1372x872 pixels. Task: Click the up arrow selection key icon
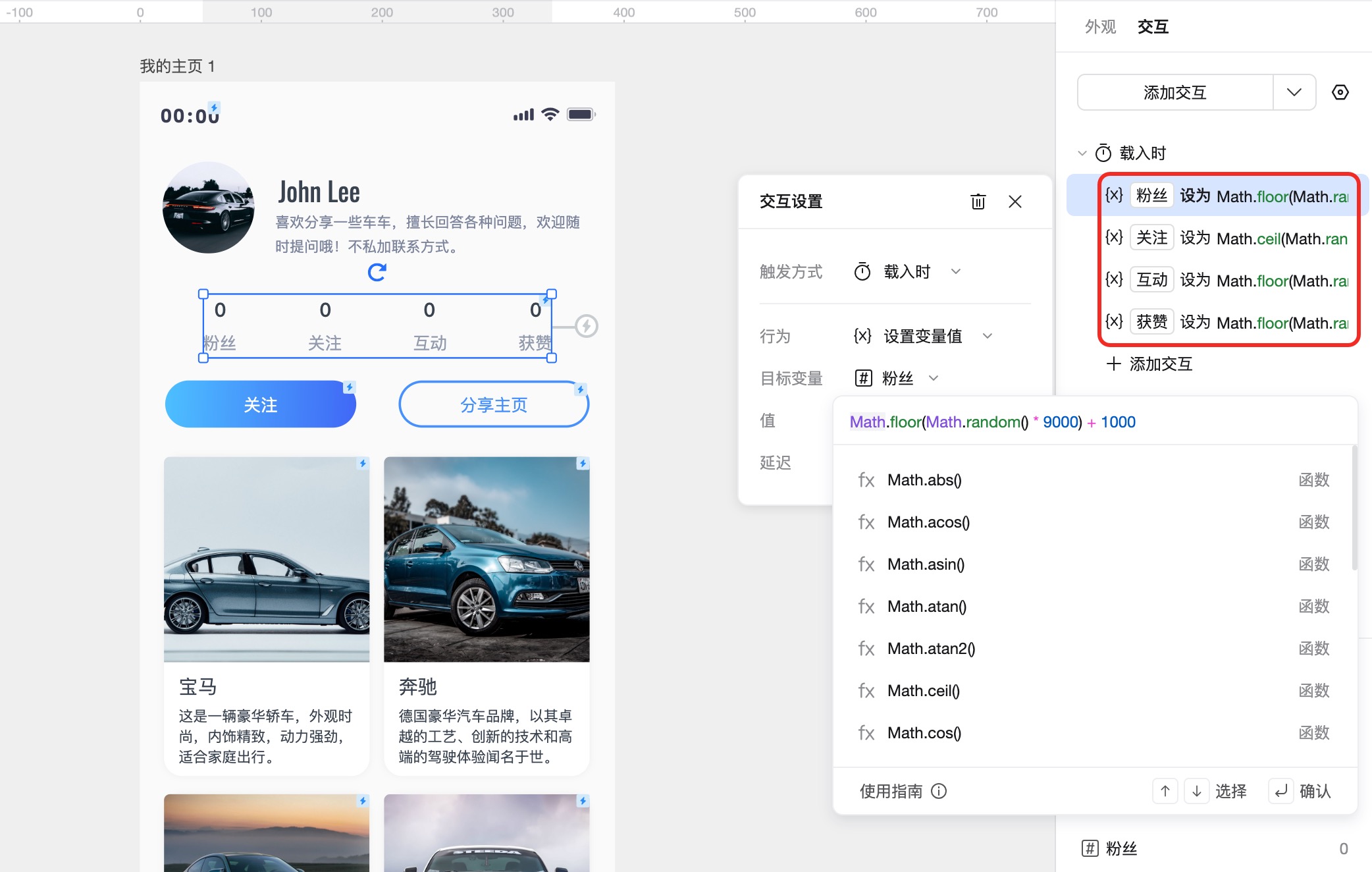(1165, 791)
